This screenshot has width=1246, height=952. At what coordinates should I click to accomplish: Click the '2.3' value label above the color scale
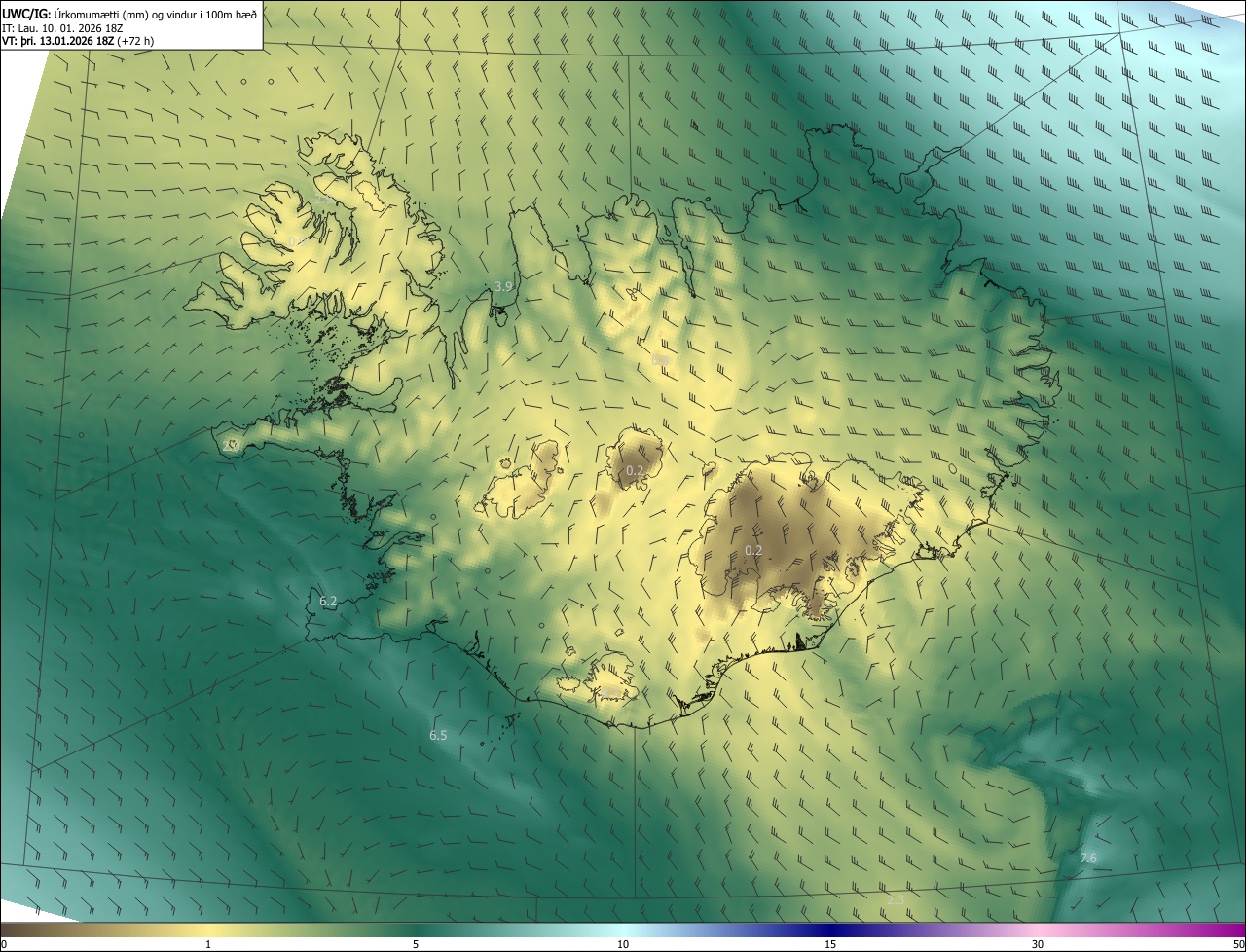coord(896,898)
